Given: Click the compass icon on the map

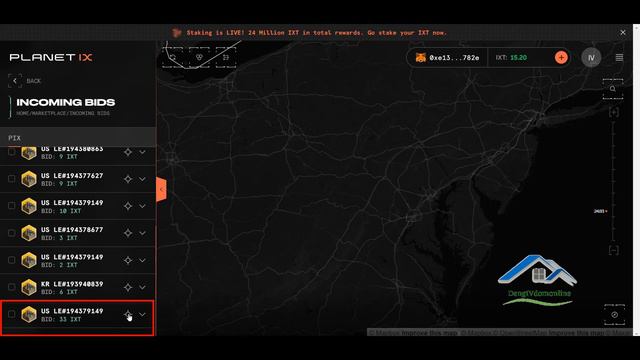Looking at the screenshot, I should (614, 315).
